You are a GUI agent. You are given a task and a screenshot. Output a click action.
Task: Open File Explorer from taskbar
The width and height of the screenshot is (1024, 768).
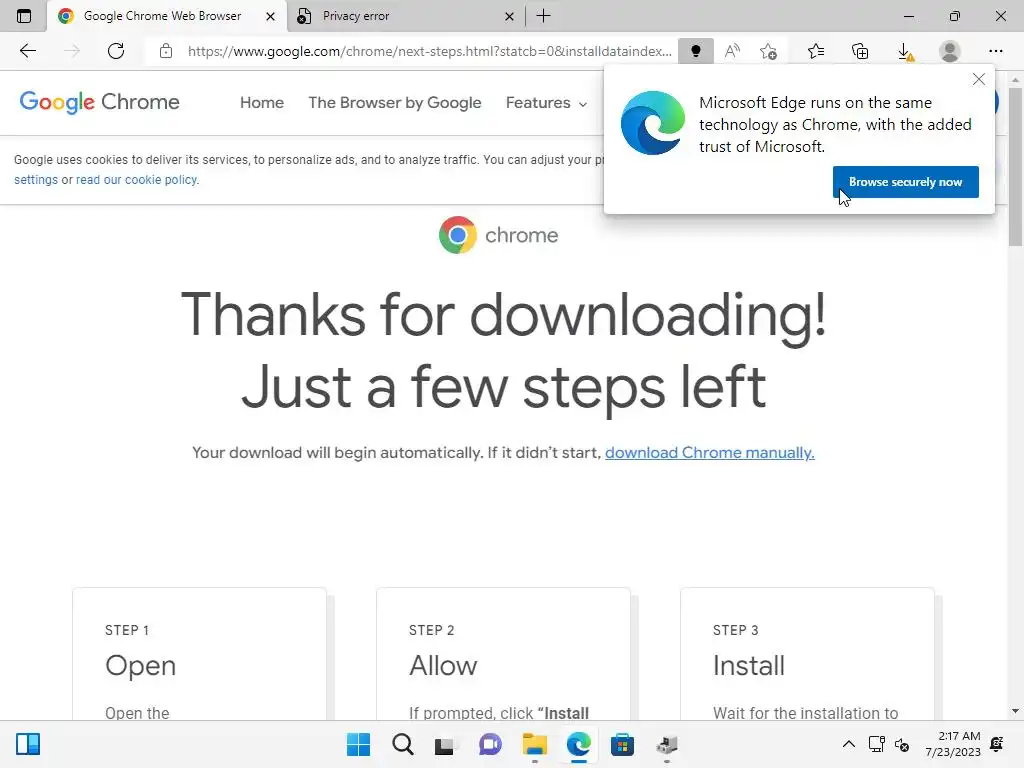coord(534,744)
